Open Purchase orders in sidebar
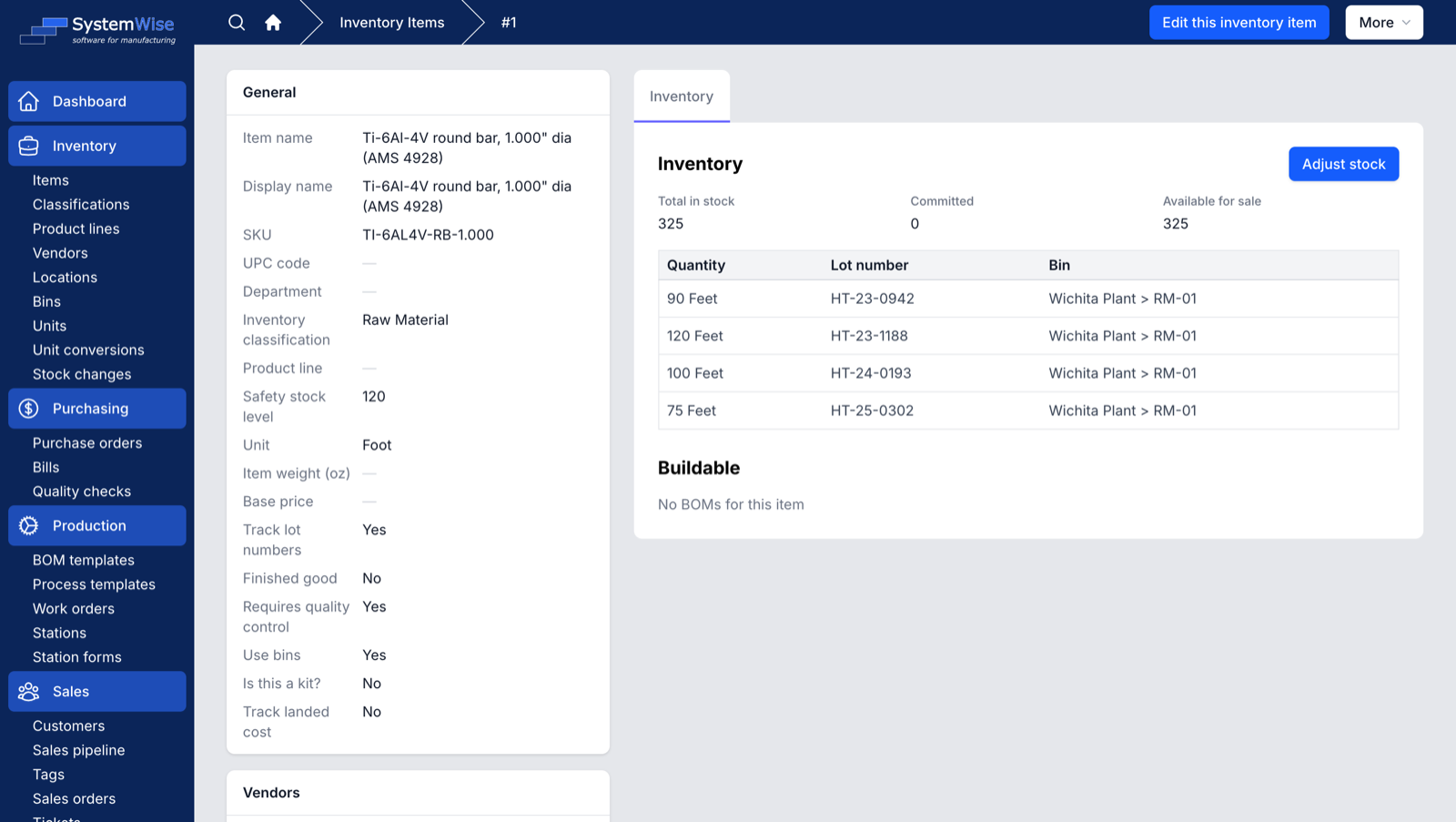 coord(87,443)
